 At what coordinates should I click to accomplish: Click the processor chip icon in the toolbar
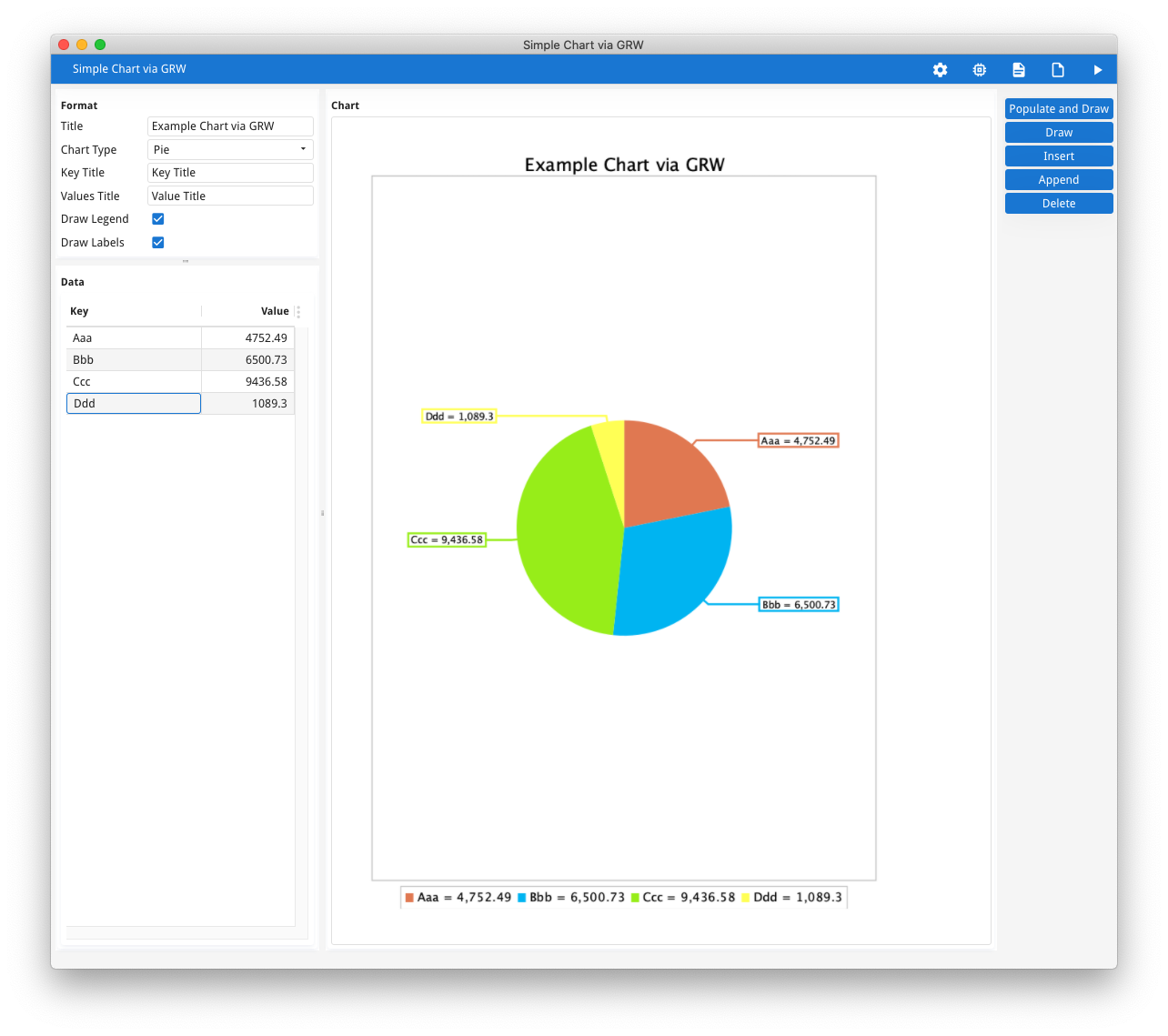click(979, 69)
